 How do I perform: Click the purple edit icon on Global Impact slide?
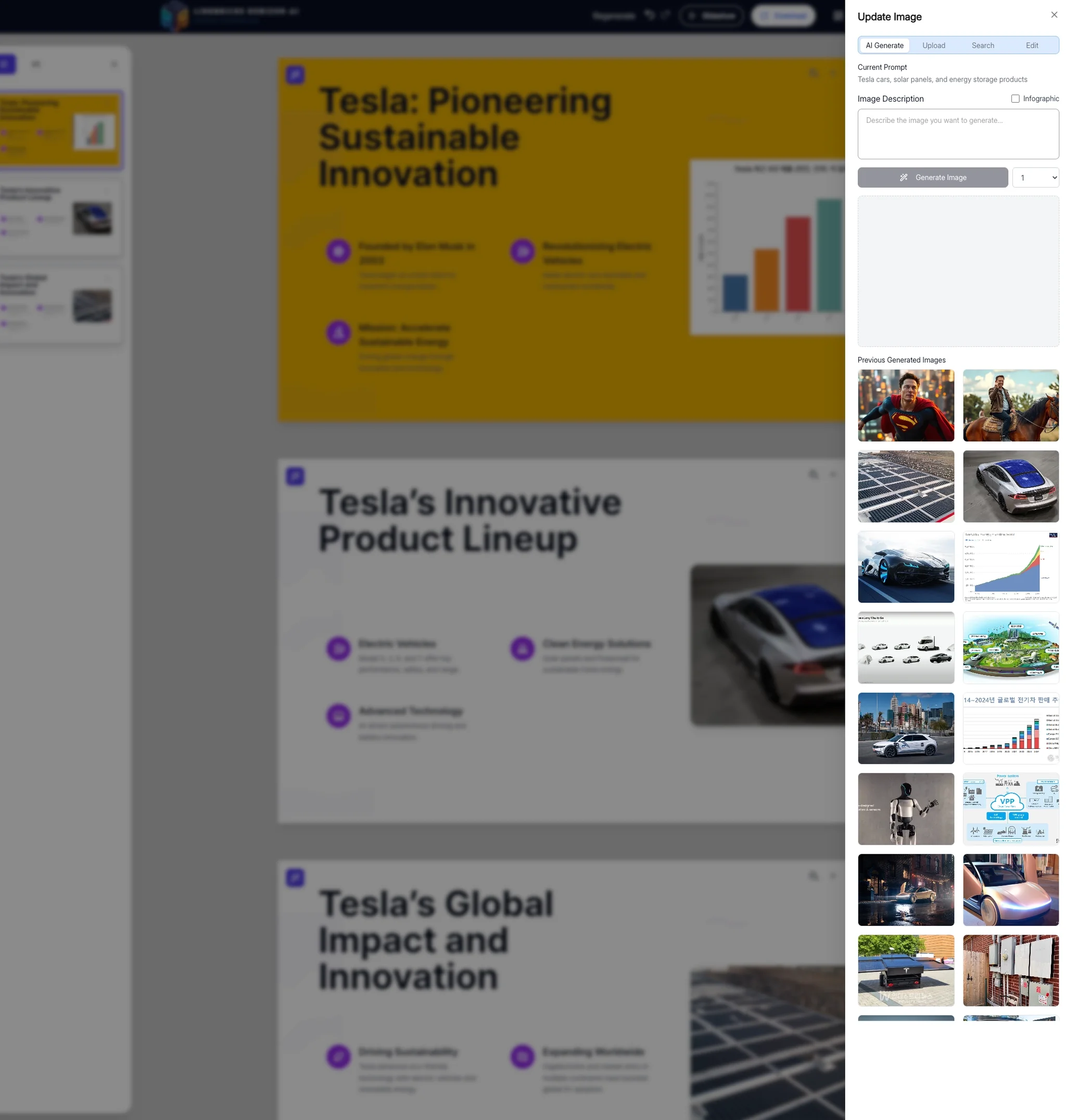pos(295,877)
